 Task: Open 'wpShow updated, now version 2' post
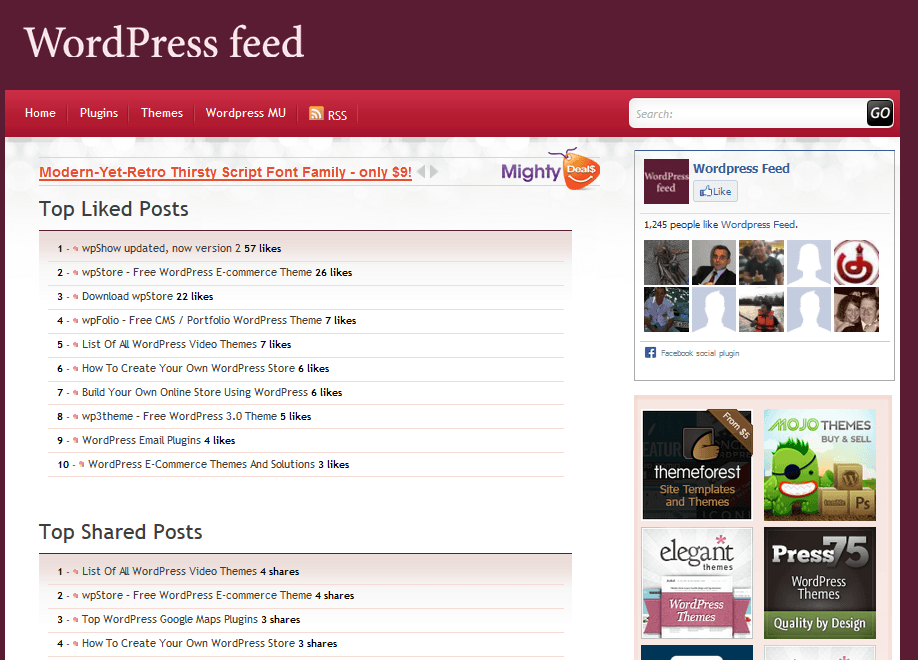[x=161, y=248]
